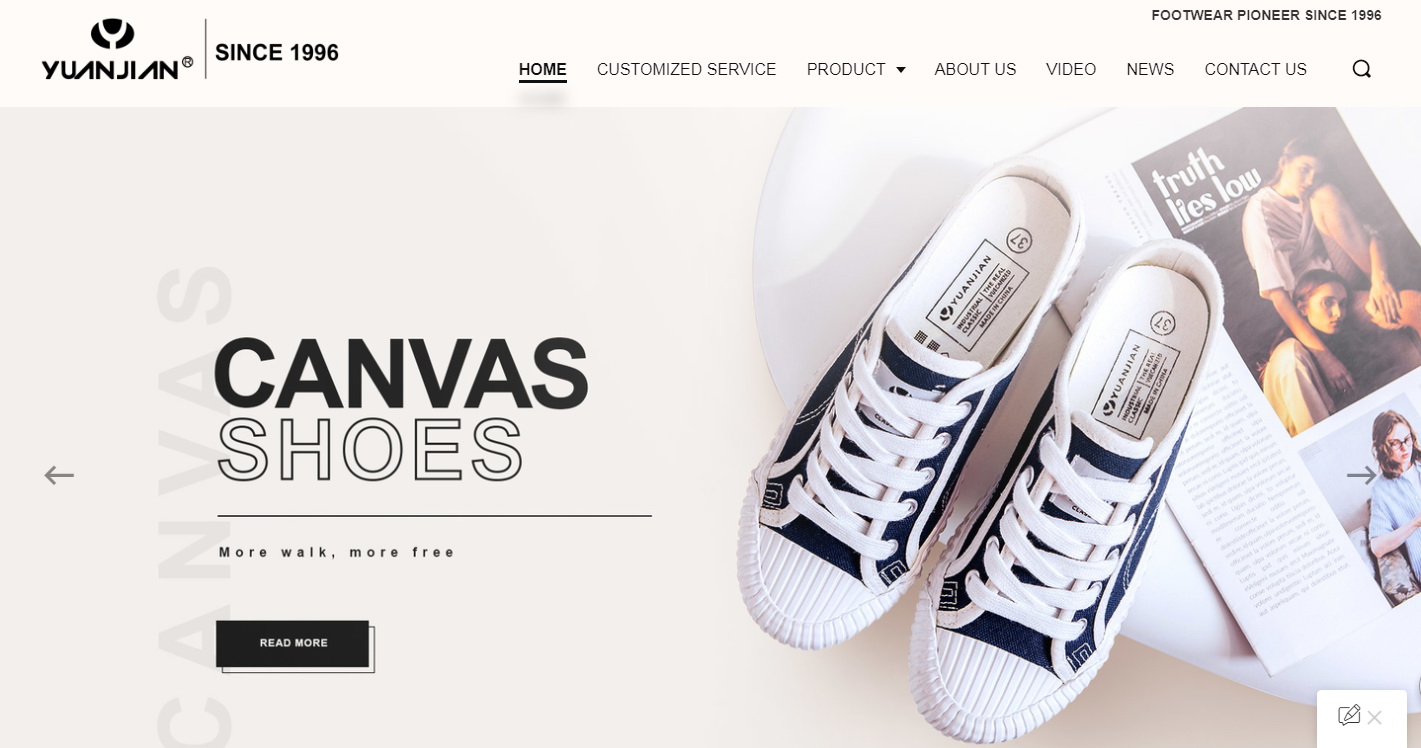Go to previous slide arrow
Viewport: 1421px width, 748px height.
[x=59, y=475]
